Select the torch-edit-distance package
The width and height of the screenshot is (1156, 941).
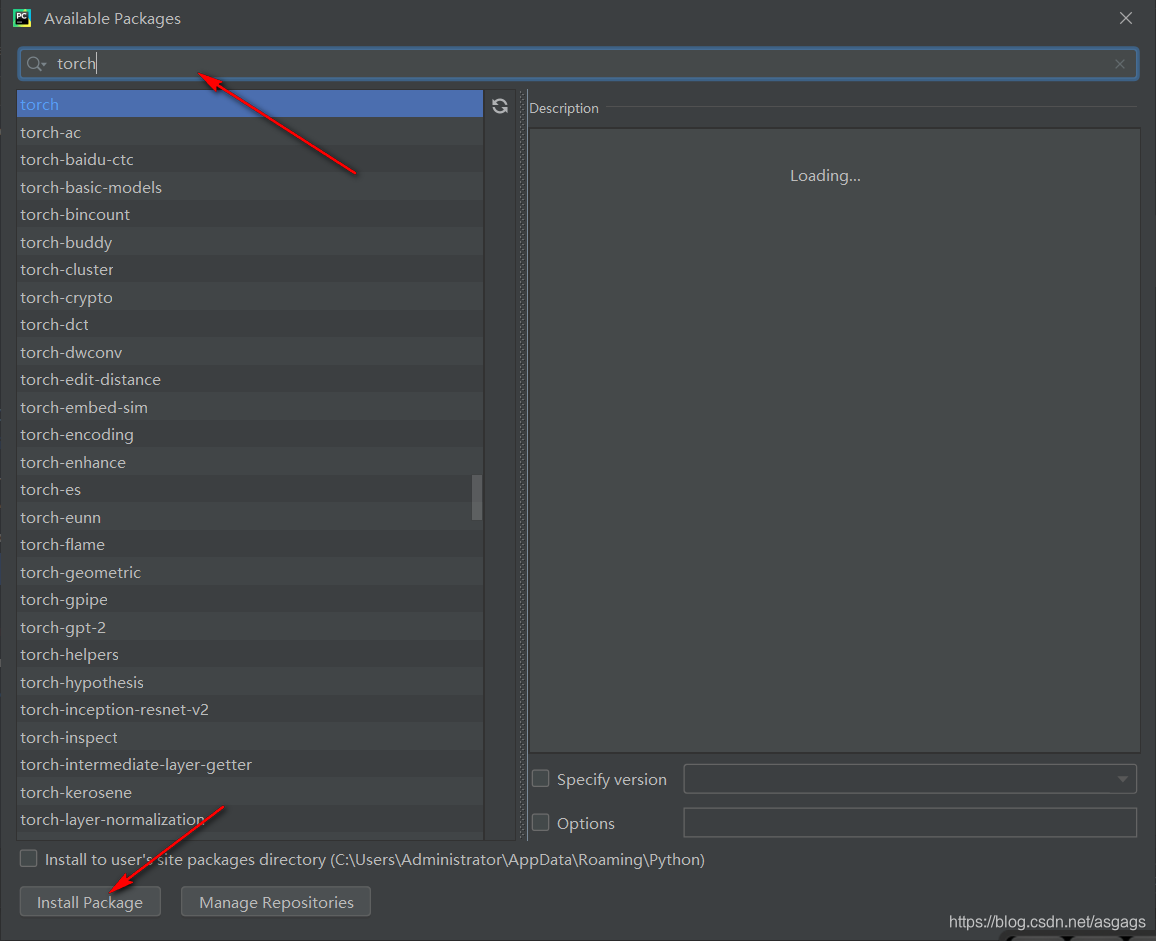pyautogui.click(x=250, y=380)
